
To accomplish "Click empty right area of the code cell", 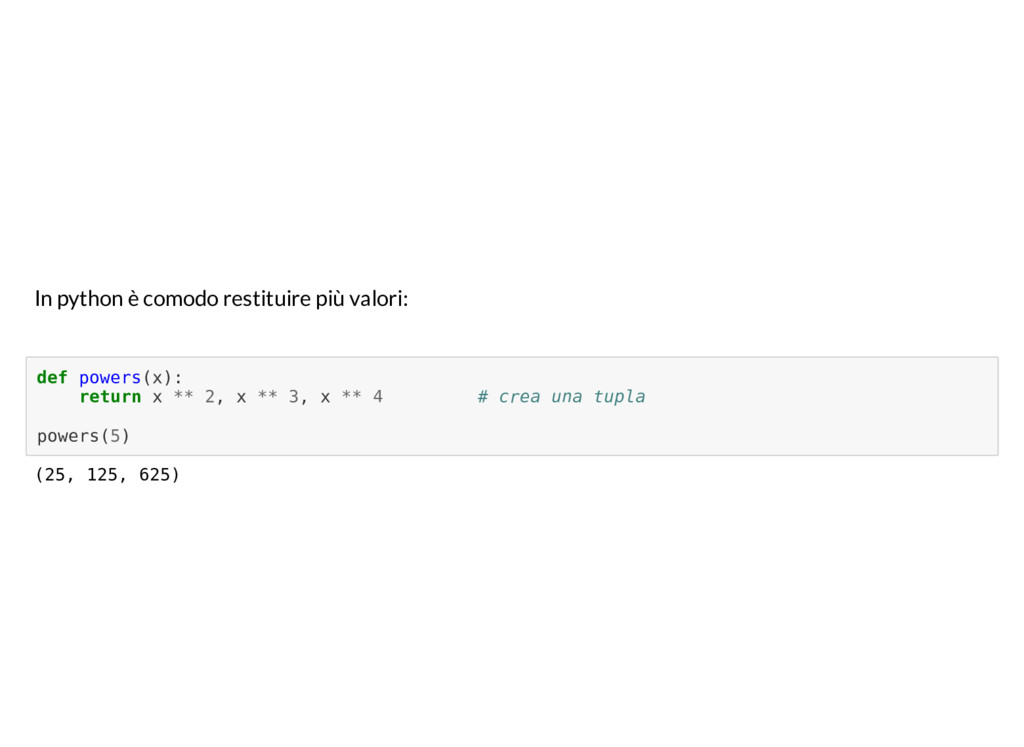I will coord(823,406).
